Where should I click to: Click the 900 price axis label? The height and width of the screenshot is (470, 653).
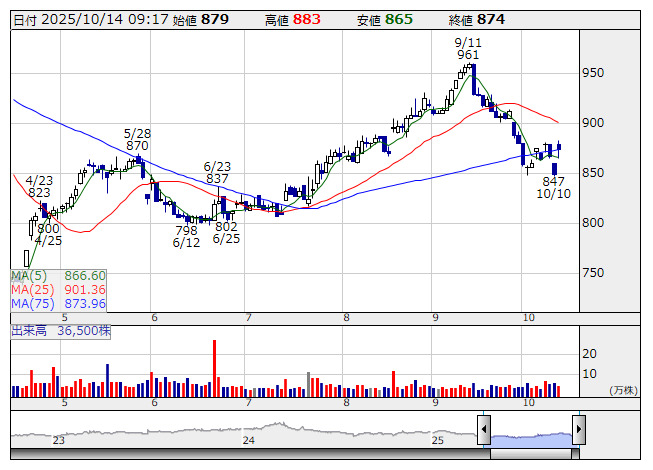tap(593, 123)
